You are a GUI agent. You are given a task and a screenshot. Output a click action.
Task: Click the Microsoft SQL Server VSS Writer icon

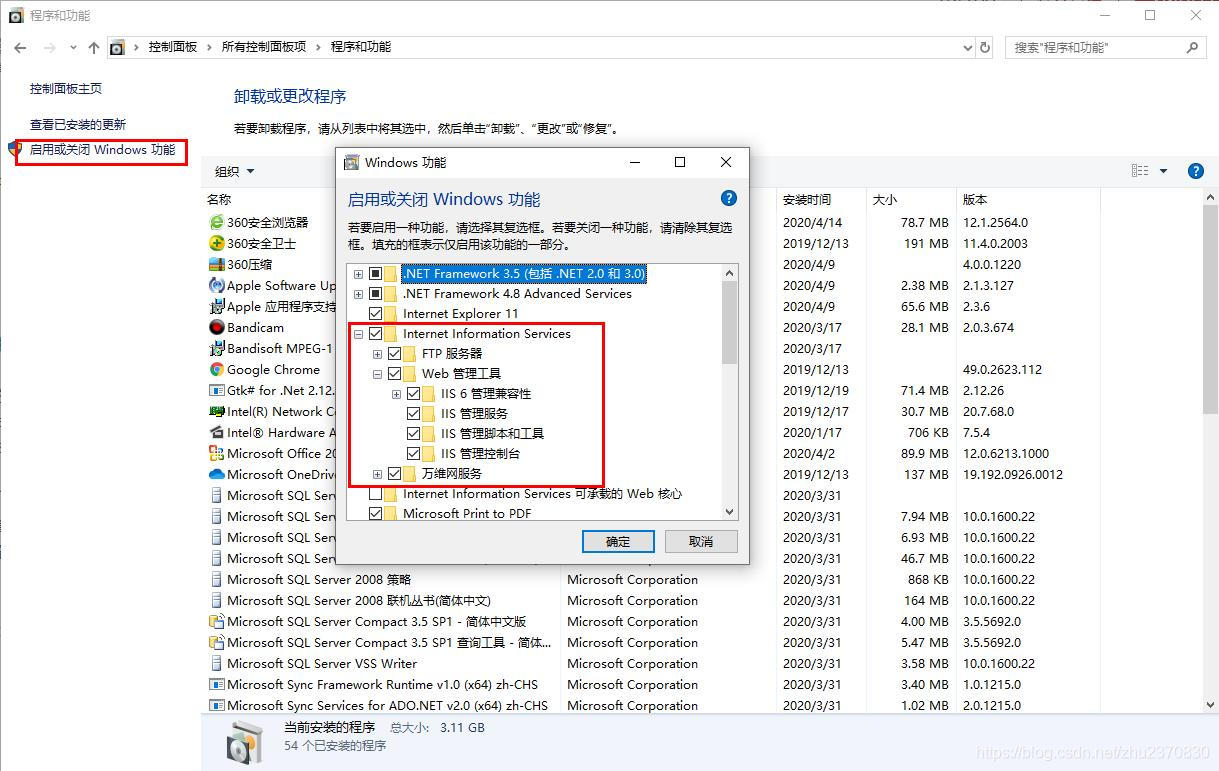(216, 663)
